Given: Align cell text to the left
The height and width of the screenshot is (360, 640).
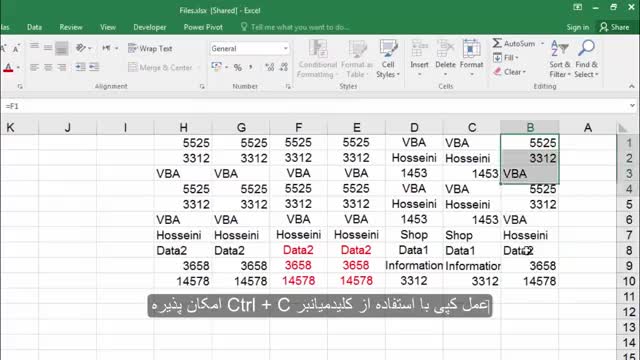Looking at the screenshot, I should [35, 67].
